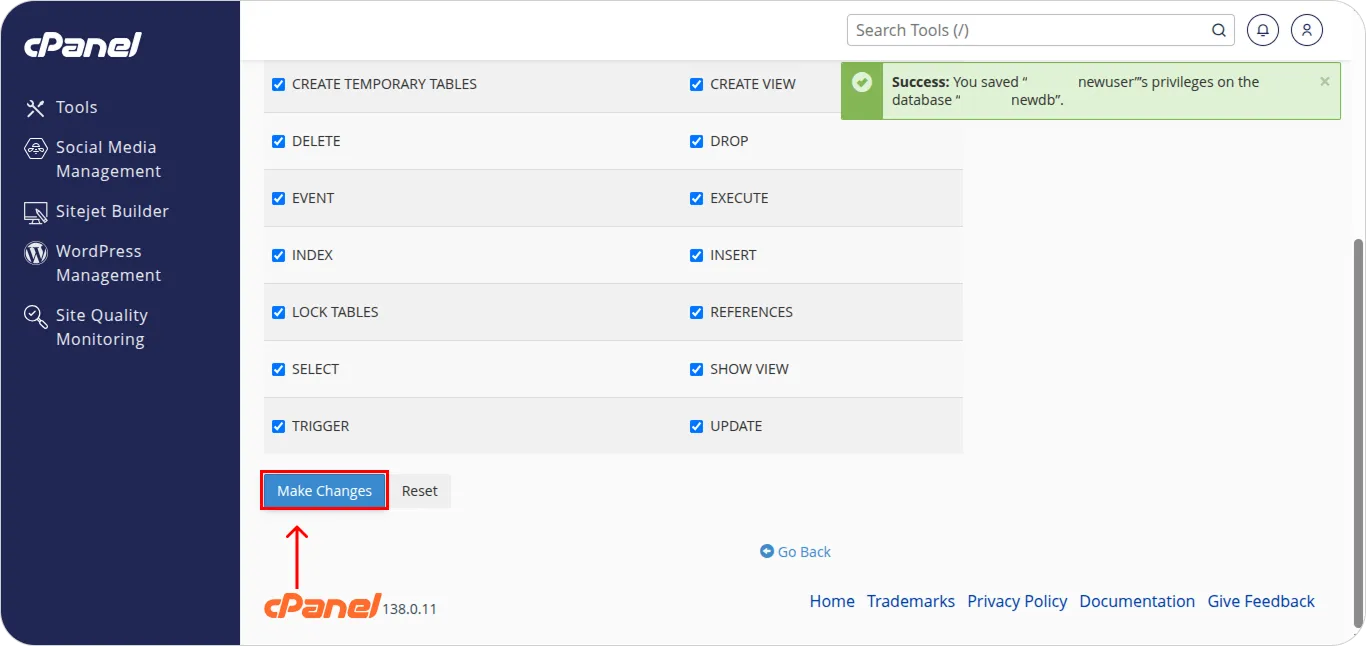Toggle the UPDATE privilege checkbox
Screen dimensions: 1366x646
697,426
